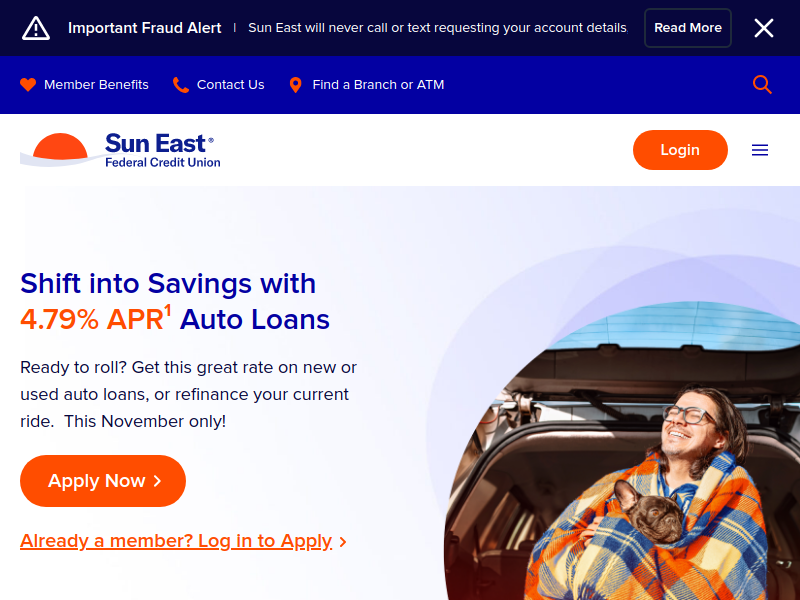Viewport: 800px width, 600px height.
Task: Click the chevron inside Apply Now
Action: click(x=157, y=481)
